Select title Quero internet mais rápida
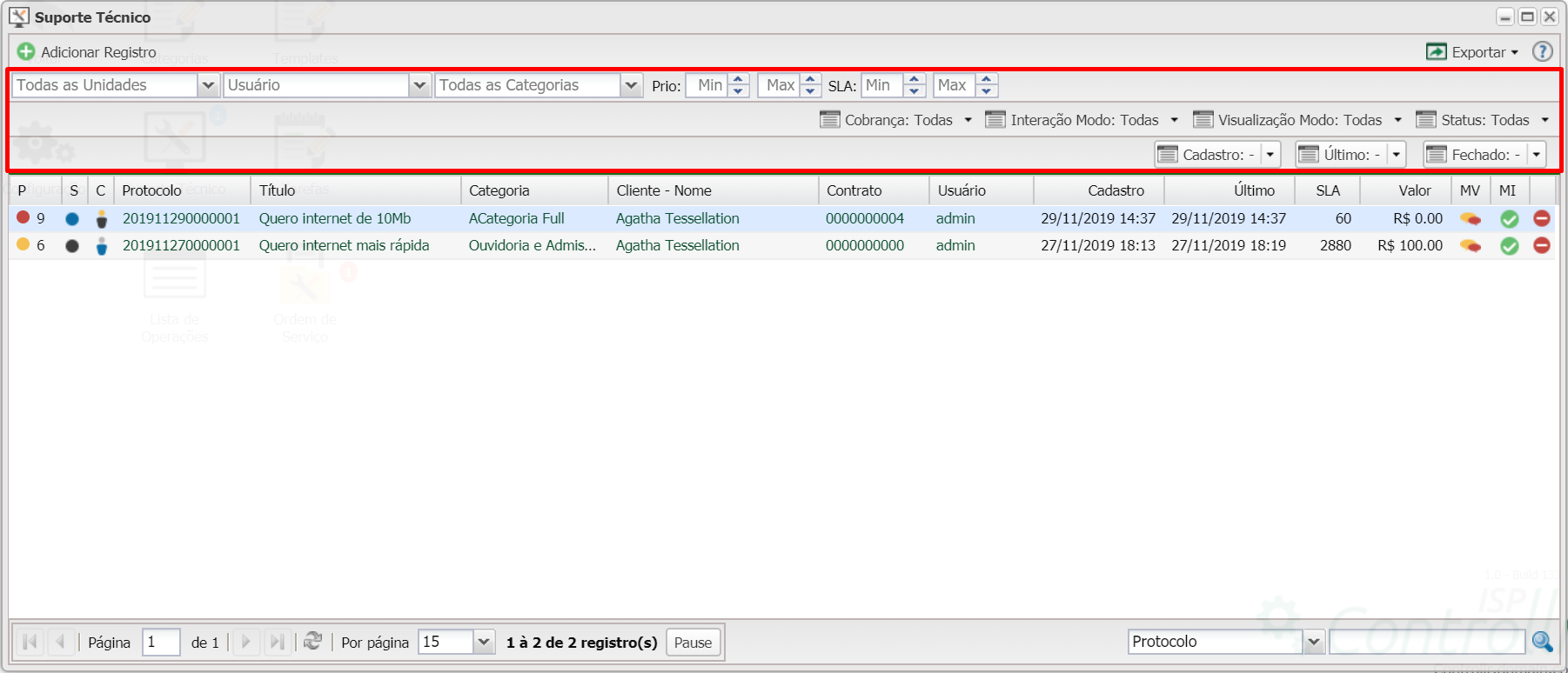Viewport: 1568px width, 673px height. 344,245
